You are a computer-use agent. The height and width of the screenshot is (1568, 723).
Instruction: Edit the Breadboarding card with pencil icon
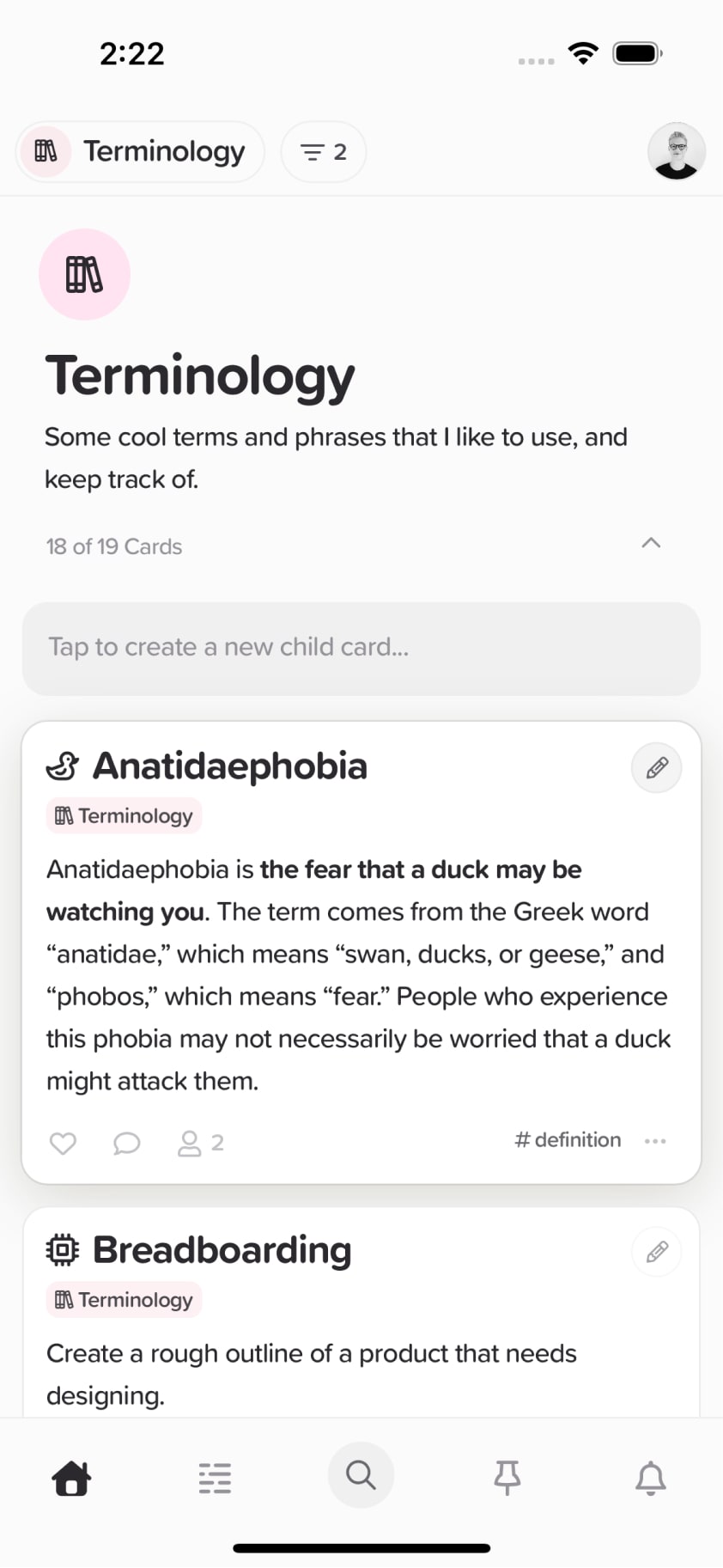pos(657,1252)
